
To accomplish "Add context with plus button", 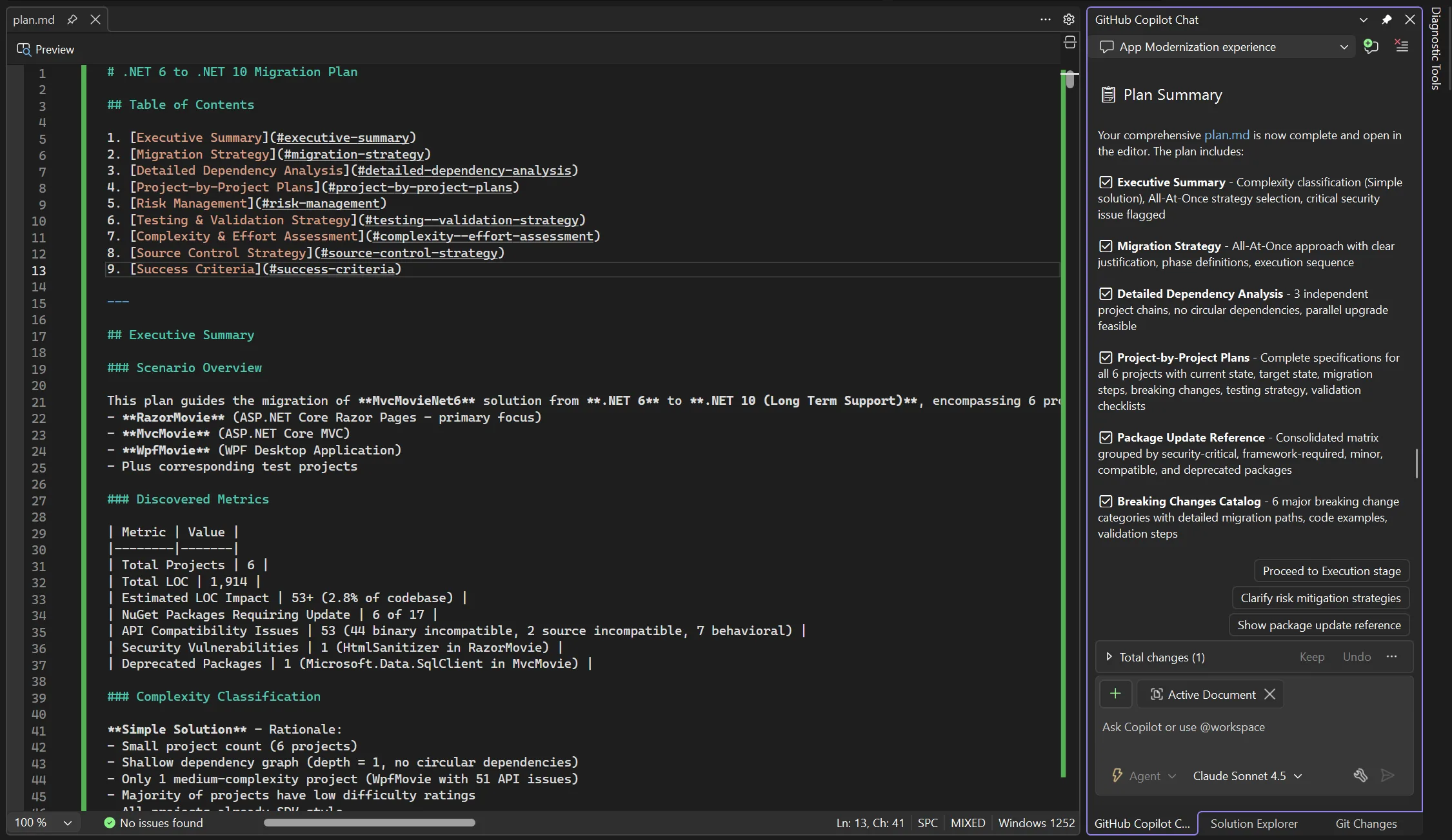I will (x=1115, y=694).
